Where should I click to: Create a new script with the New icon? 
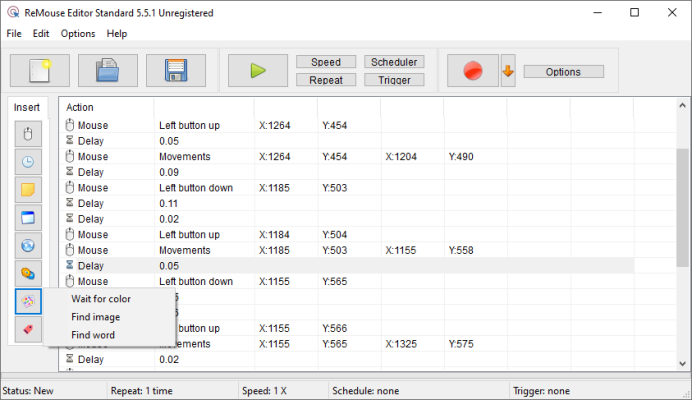click(40, 71)
